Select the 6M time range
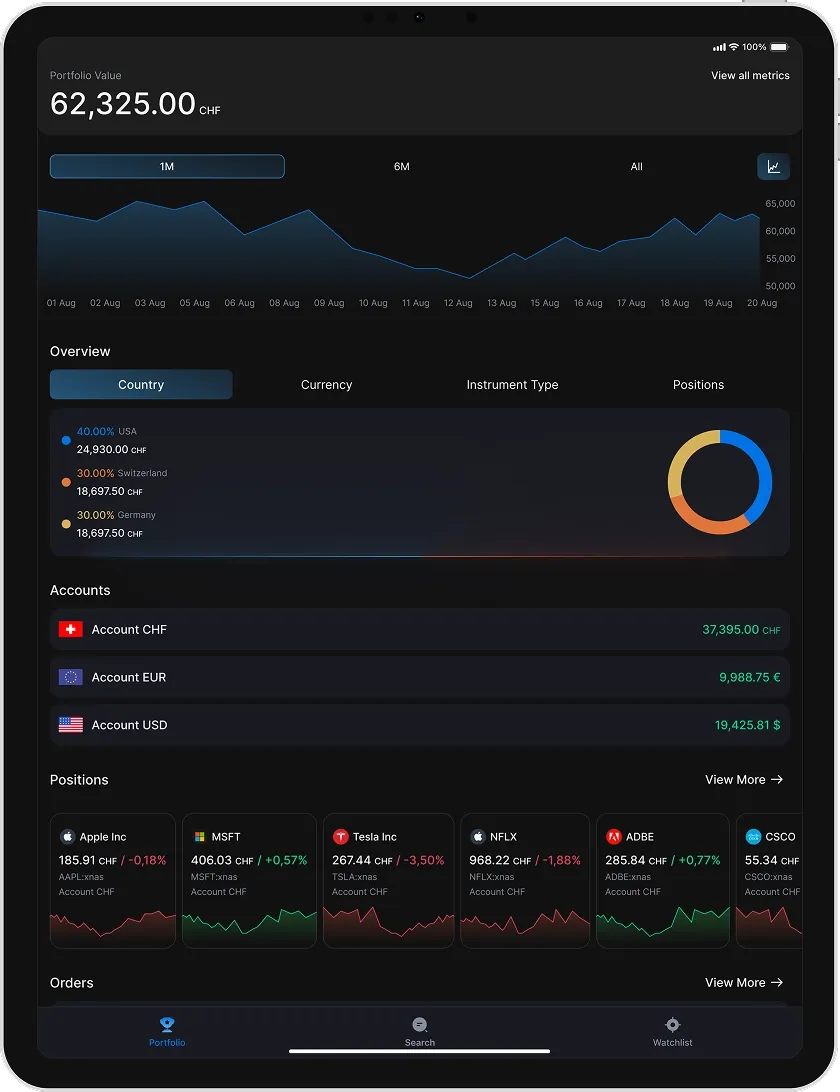 [x=402, y=166]
